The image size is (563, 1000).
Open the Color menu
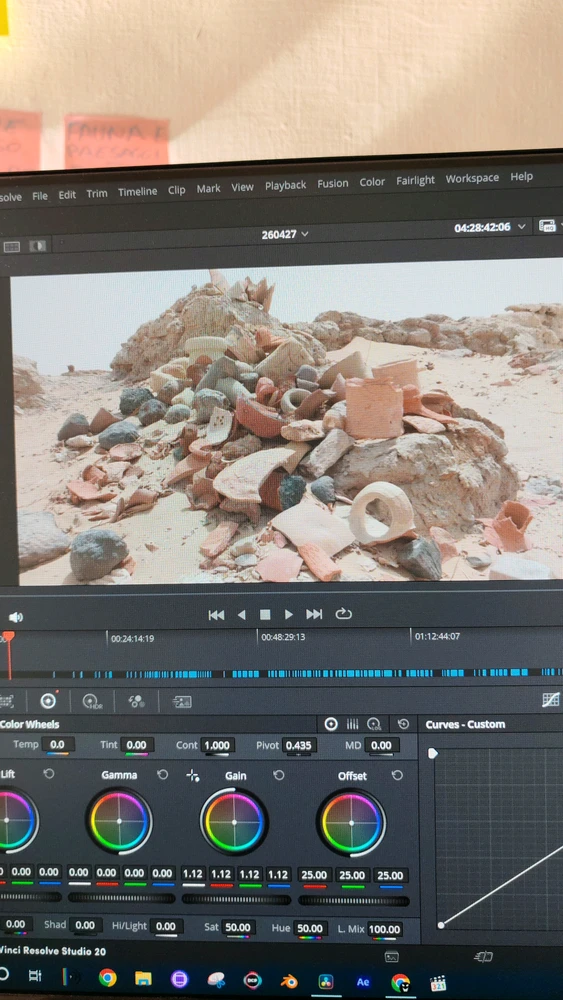coord(372,182)
